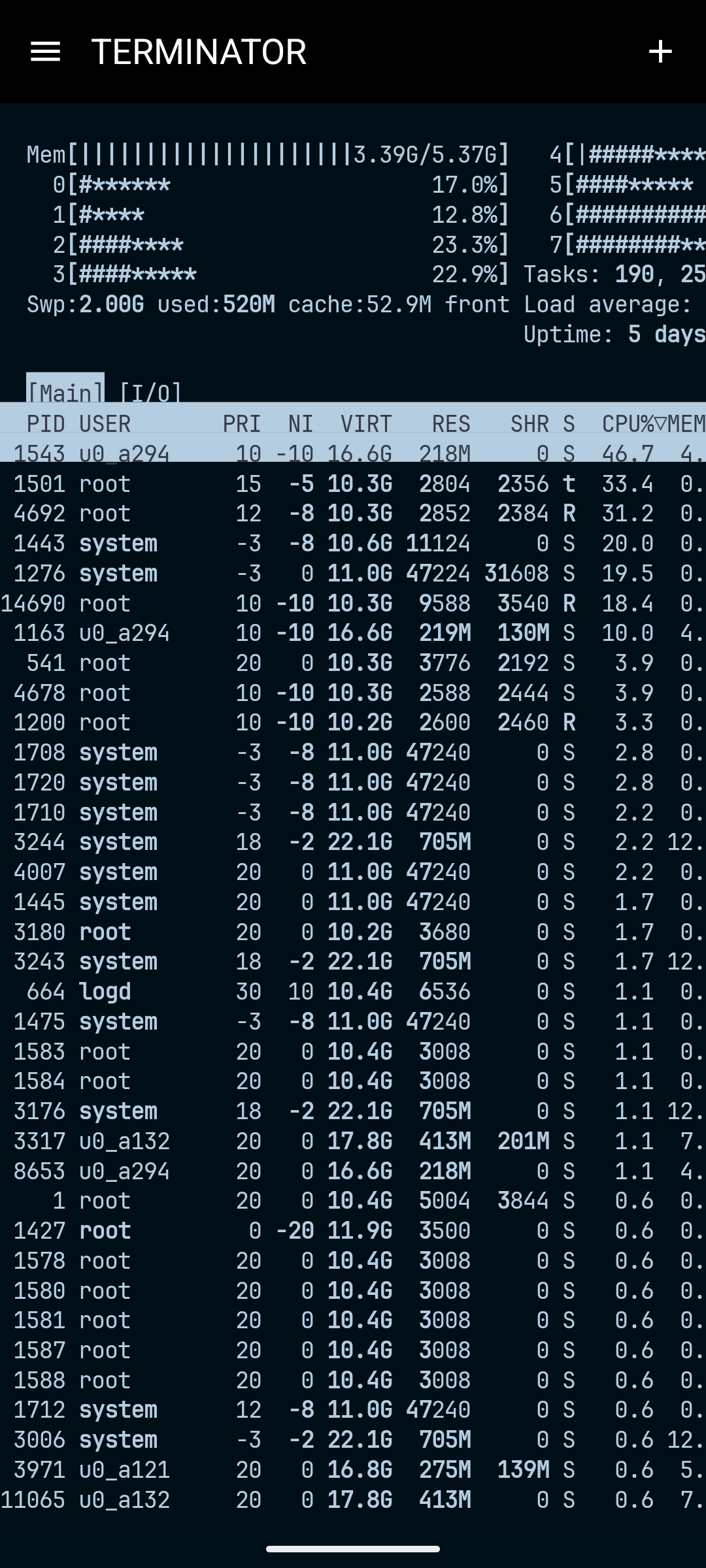
Task: Select process row PID 3244
Action: coord(353,842)
